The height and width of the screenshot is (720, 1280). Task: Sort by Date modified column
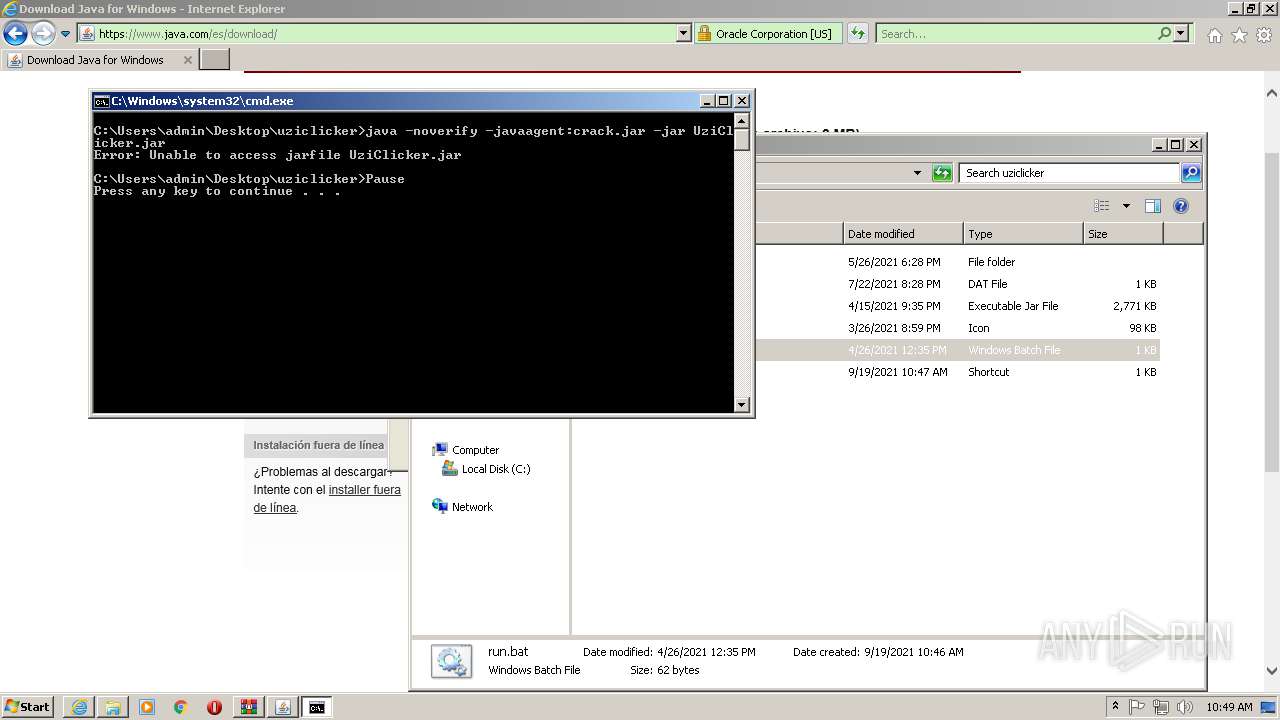903,234
